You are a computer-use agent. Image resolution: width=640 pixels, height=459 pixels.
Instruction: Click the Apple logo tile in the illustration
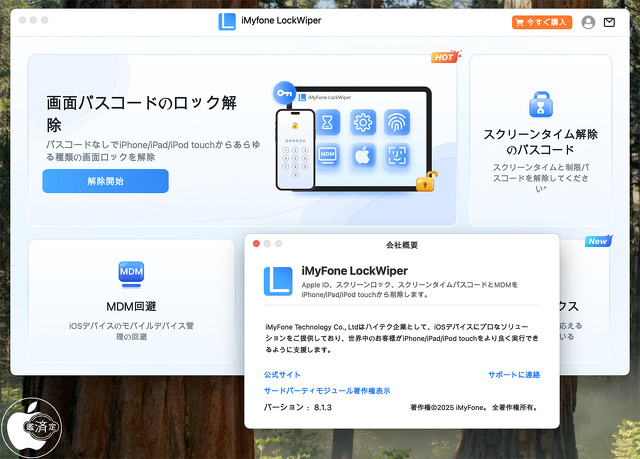point(363,156)
